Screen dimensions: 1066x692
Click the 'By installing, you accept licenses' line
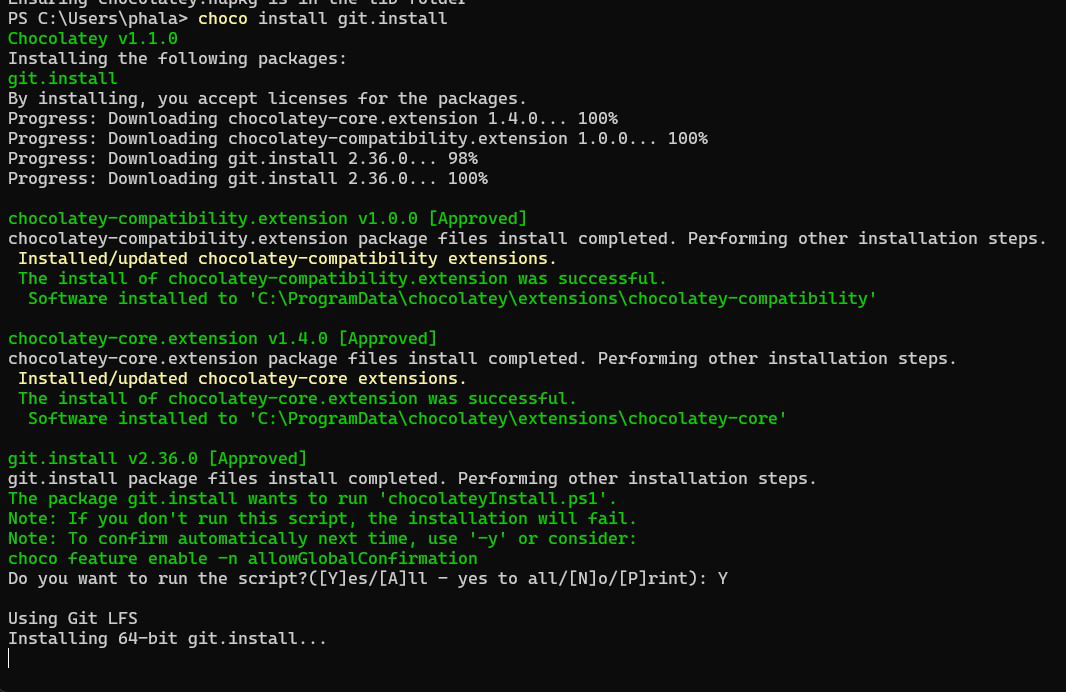coord(267,98)
